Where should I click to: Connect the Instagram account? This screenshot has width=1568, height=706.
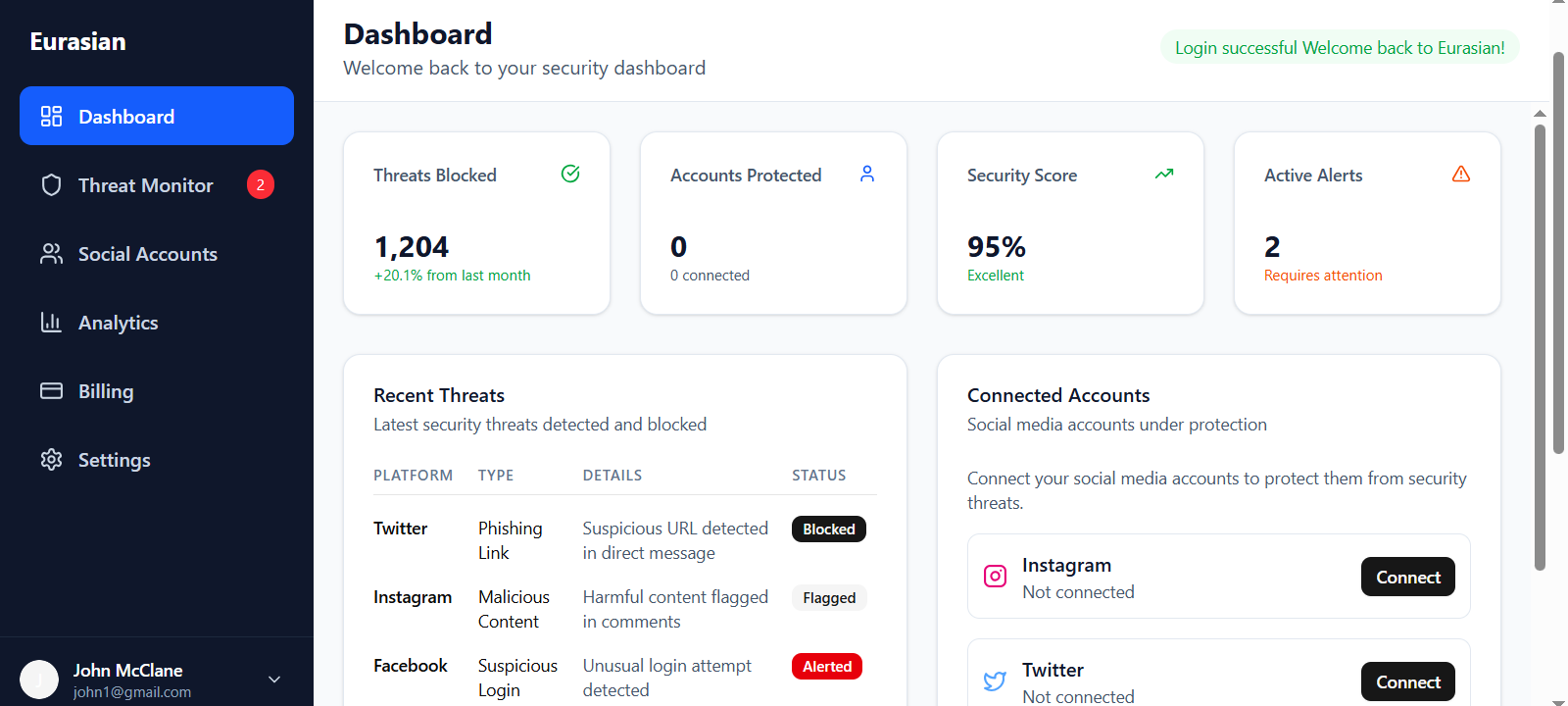click(x=1407, y=577)
